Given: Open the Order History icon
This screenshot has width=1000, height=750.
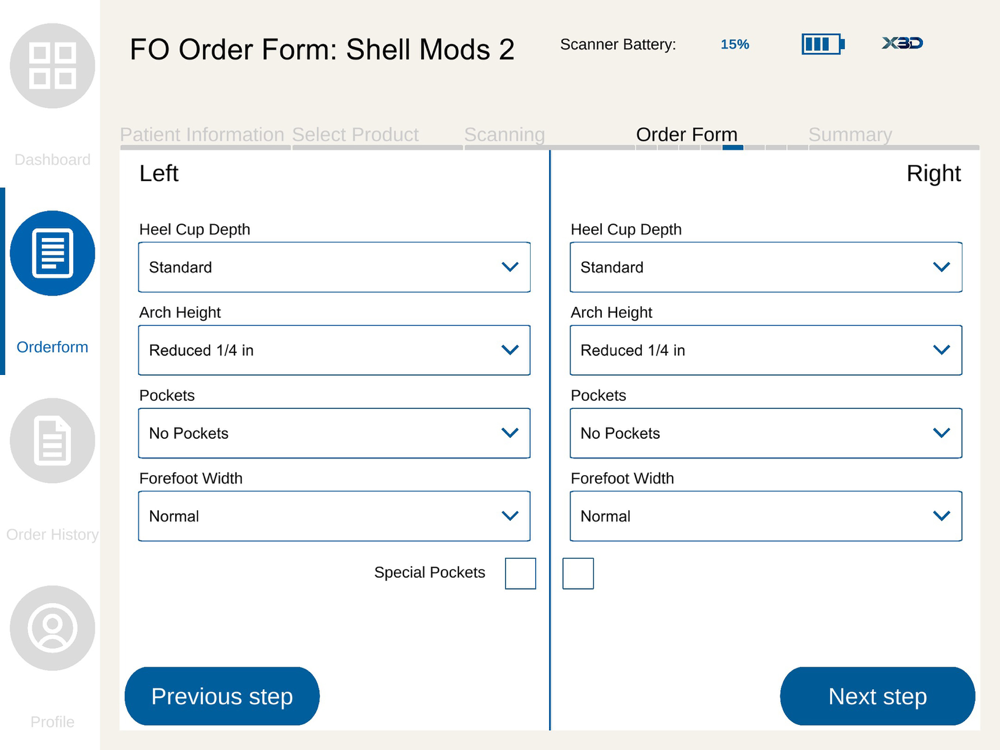Looking at the screenshot, I should (x=53, y=441).
